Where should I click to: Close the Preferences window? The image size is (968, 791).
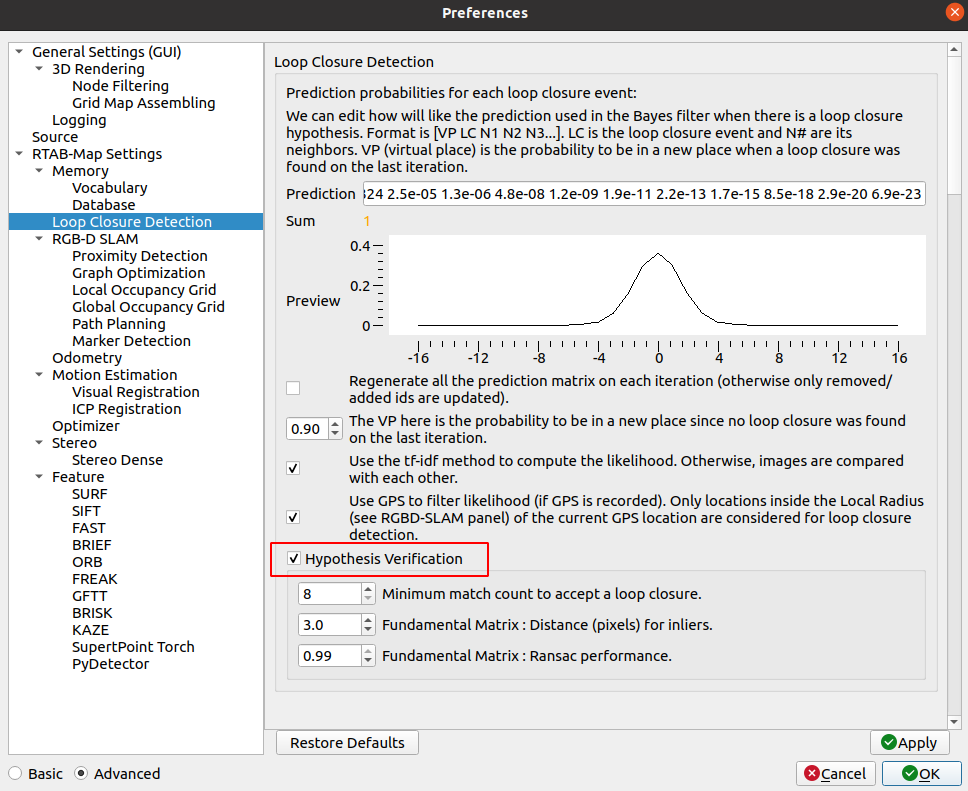951,13
